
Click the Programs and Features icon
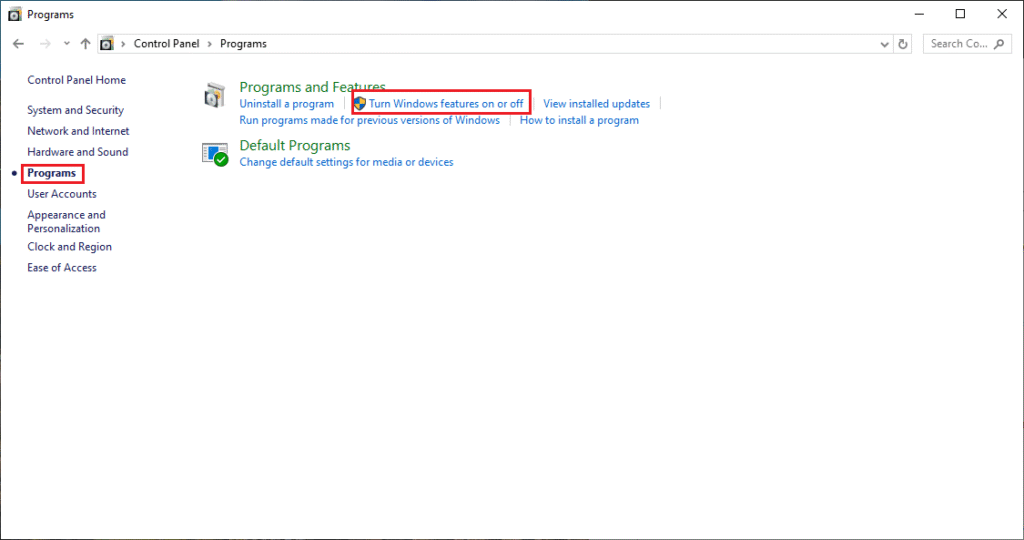click(214, 95)
